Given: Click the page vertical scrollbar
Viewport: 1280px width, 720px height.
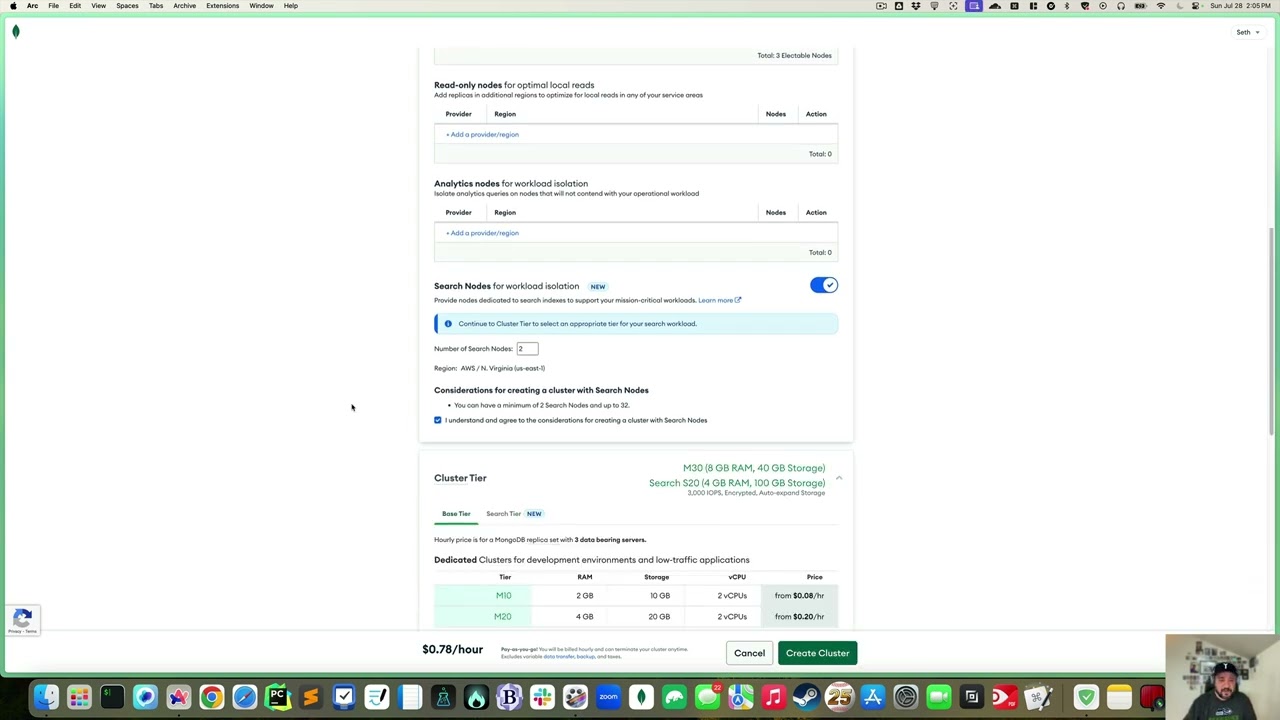Looking at the screenshot, I should [1272, 330].
